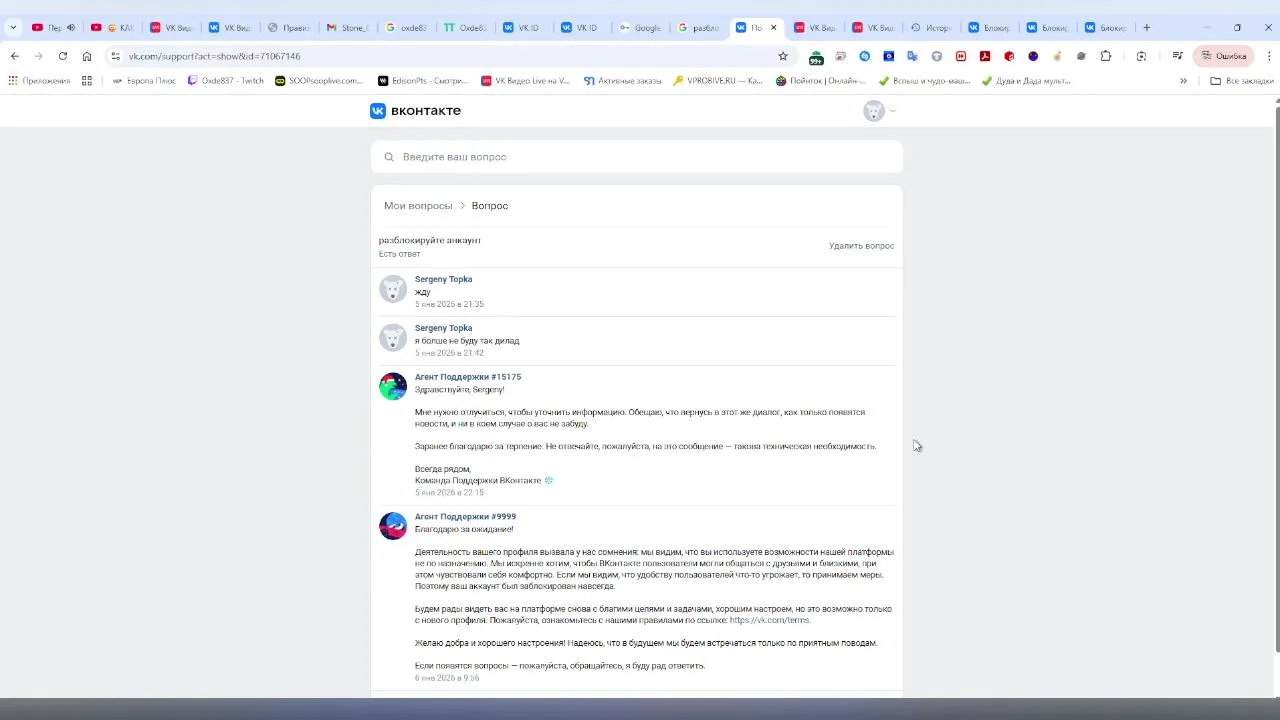Open the Chrome three-dot menu
Screen dimensions: 1280x720
click(x=1269, y=56)
